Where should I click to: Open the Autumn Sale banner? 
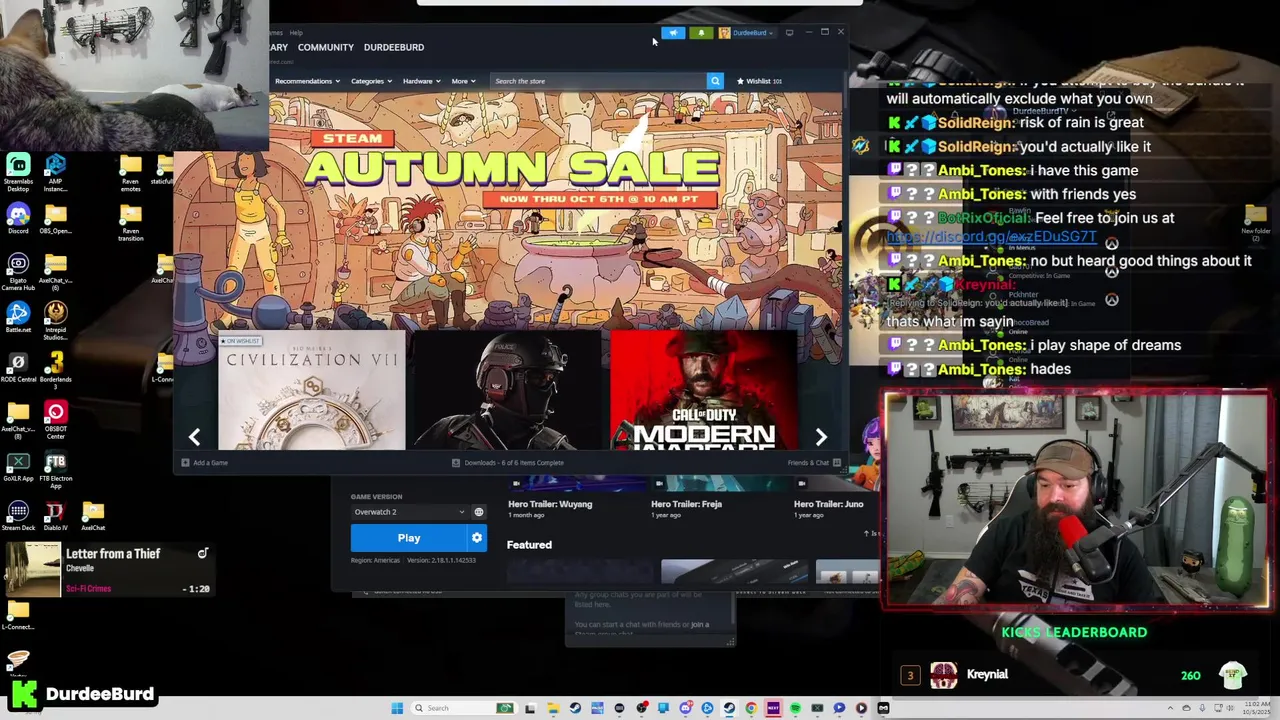[x=508, y=210]
